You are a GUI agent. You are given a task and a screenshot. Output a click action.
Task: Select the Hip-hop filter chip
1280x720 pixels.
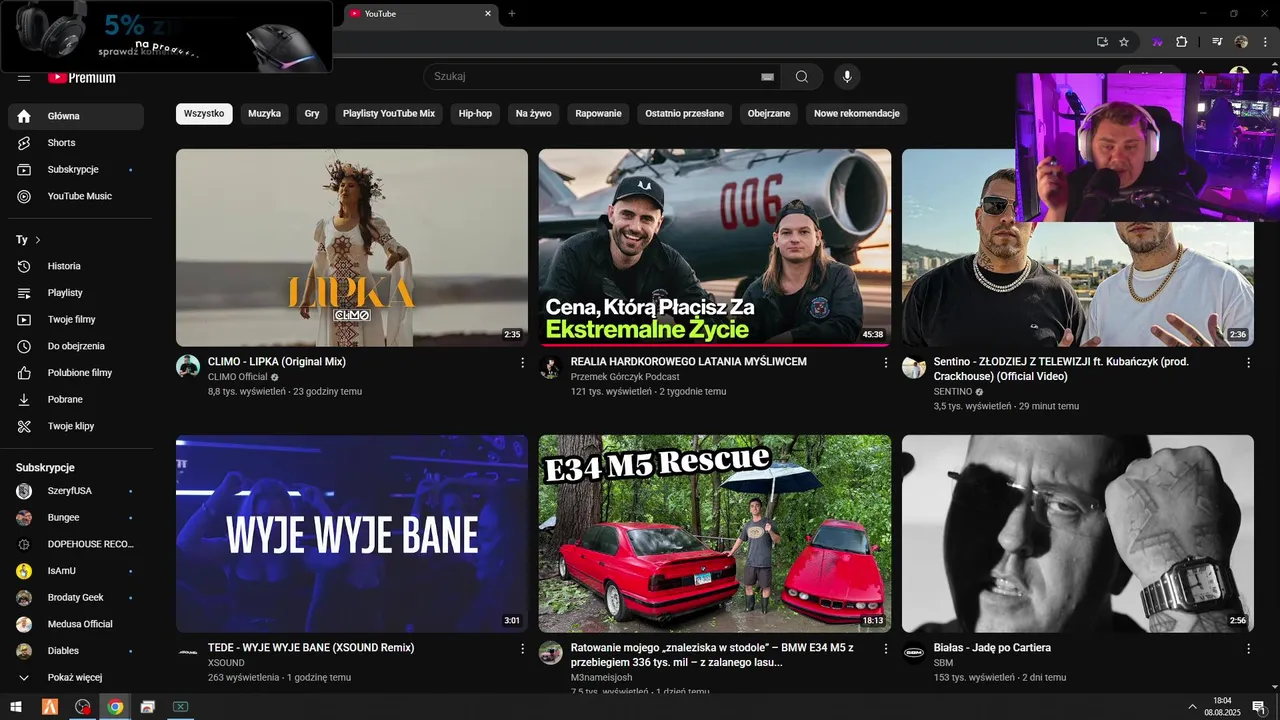click(475, 114)
